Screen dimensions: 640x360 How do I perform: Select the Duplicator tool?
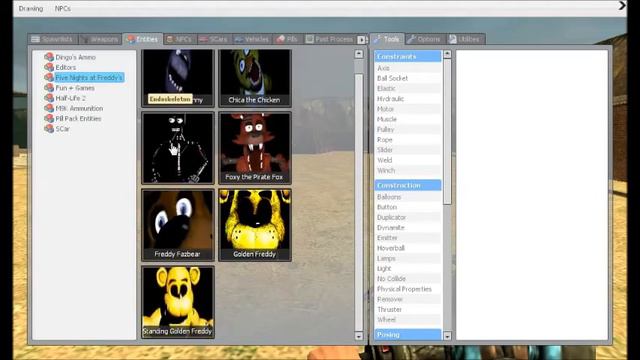click(x=408, y=217)
